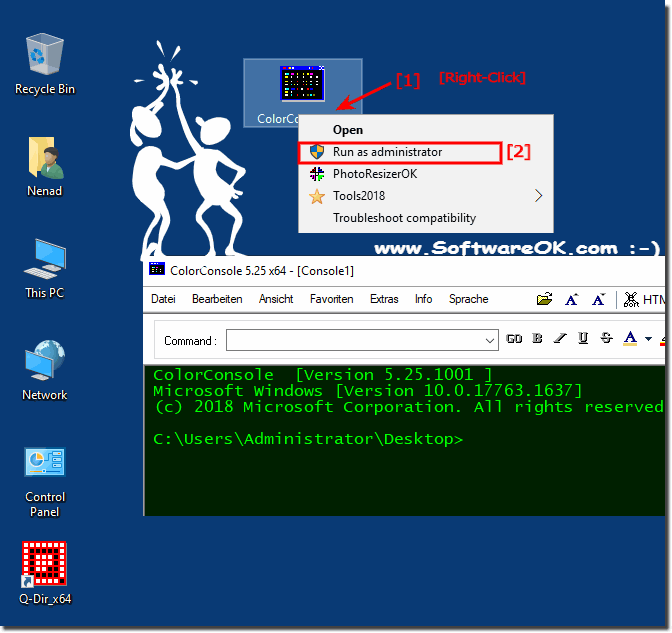This screenshot has width=672, height=633.
Task: Expand the Command combo box dropdown
Action: pos(489,340)
